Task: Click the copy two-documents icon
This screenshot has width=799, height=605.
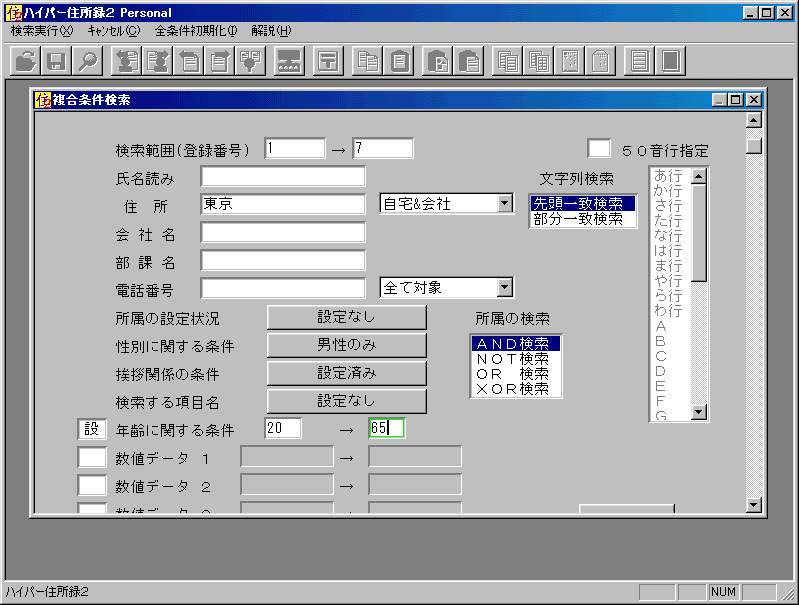Action: tap(367, 61)
